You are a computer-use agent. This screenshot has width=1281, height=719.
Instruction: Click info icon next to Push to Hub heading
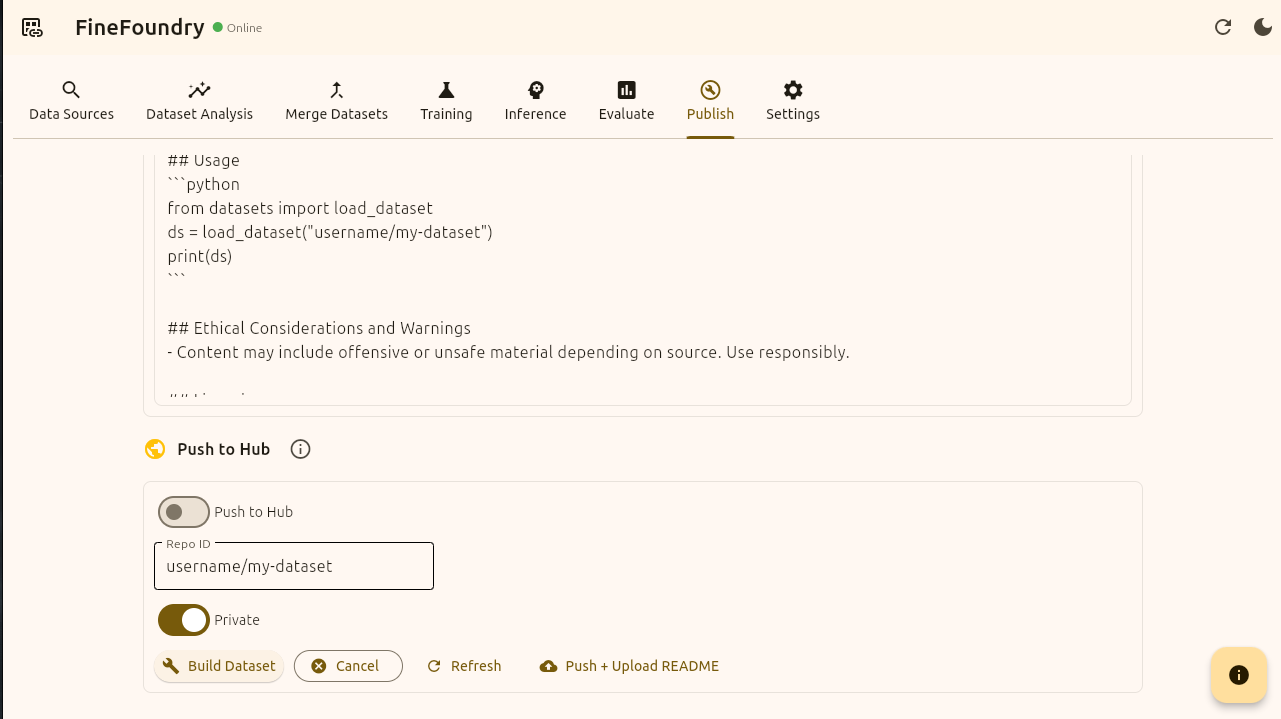tap(300, 449)
